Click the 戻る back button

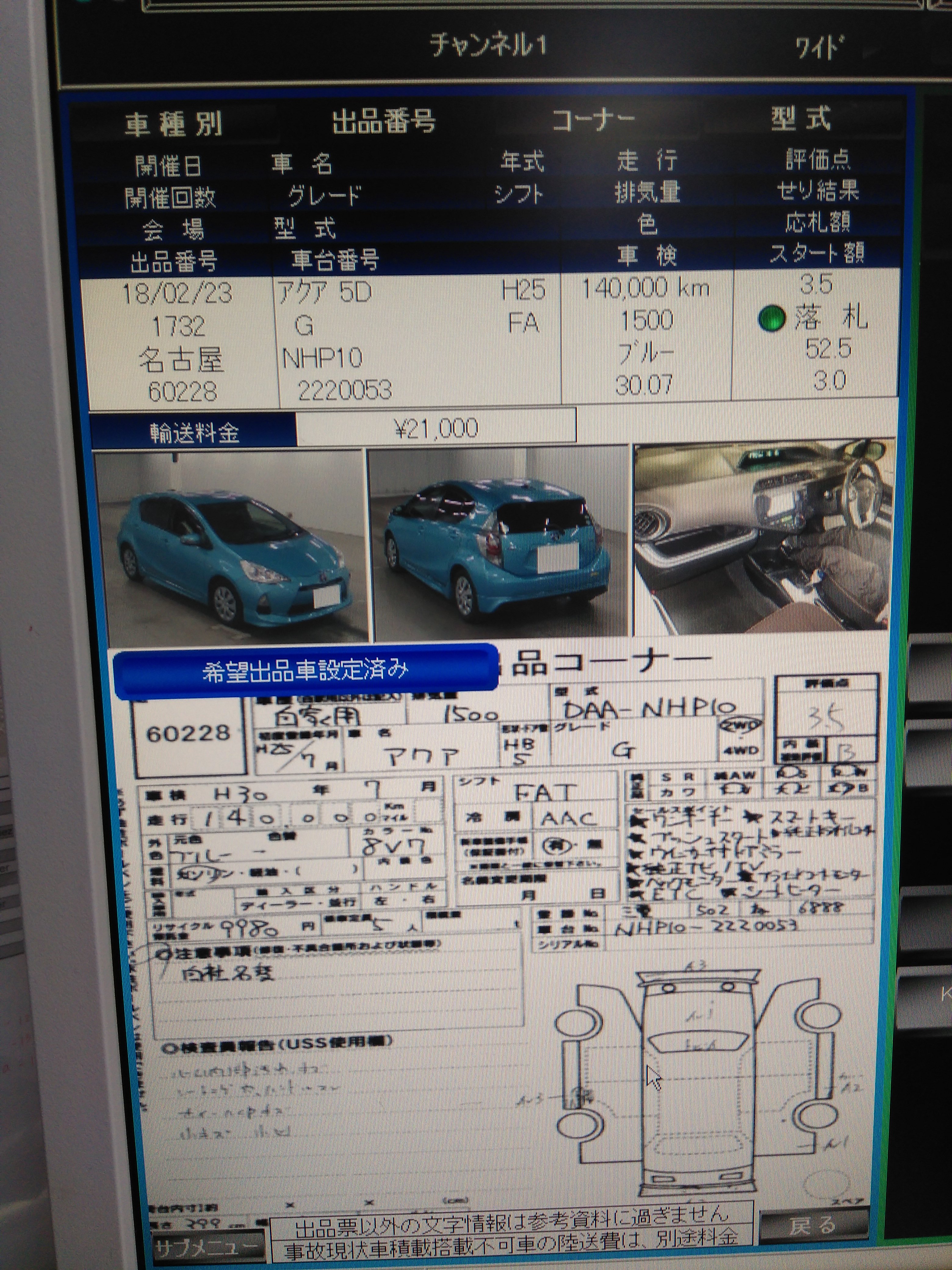(813, 1225)
